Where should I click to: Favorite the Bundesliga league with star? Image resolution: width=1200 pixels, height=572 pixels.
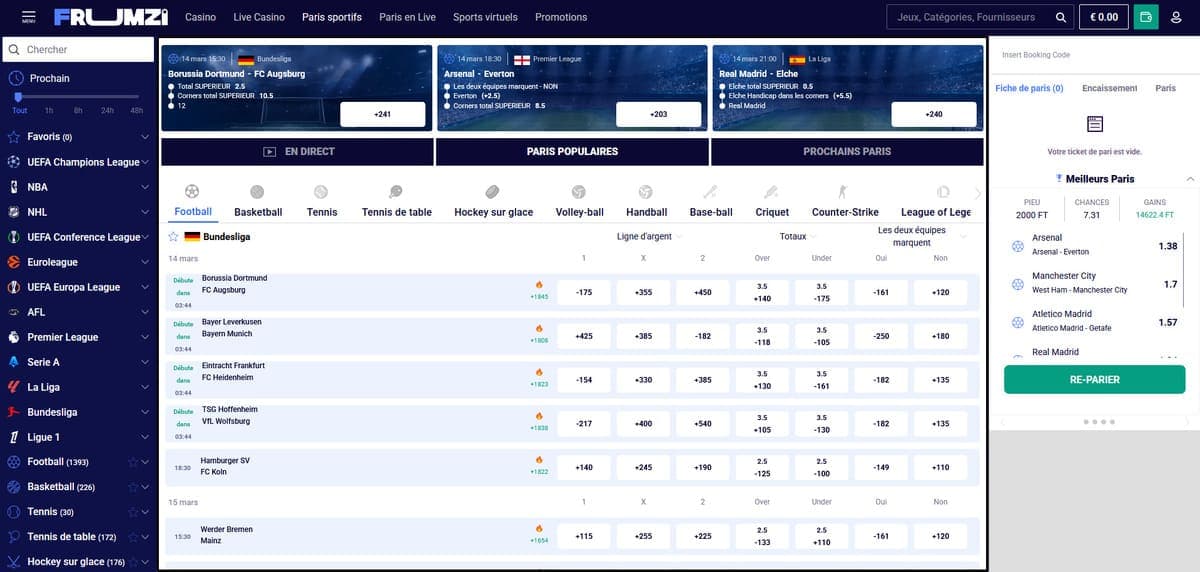pos(173,237)
